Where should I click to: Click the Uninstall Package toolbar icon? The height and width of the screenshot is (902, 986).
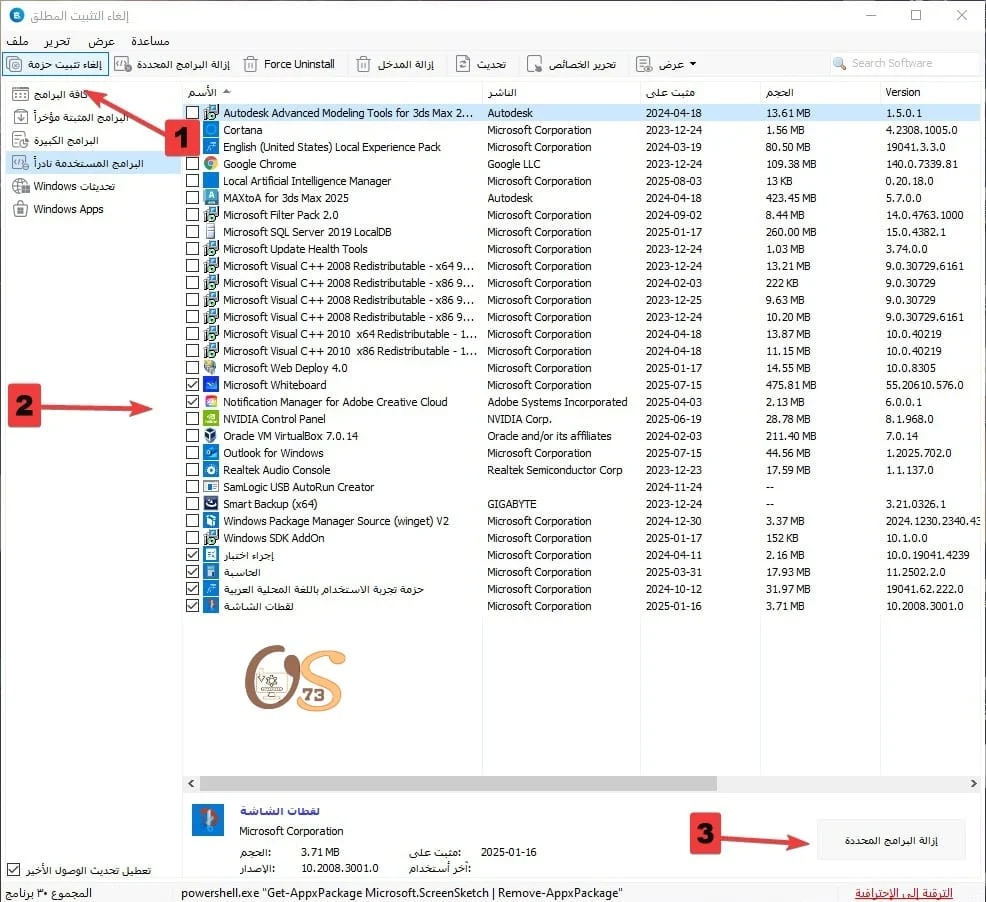[x=14, y=64]
